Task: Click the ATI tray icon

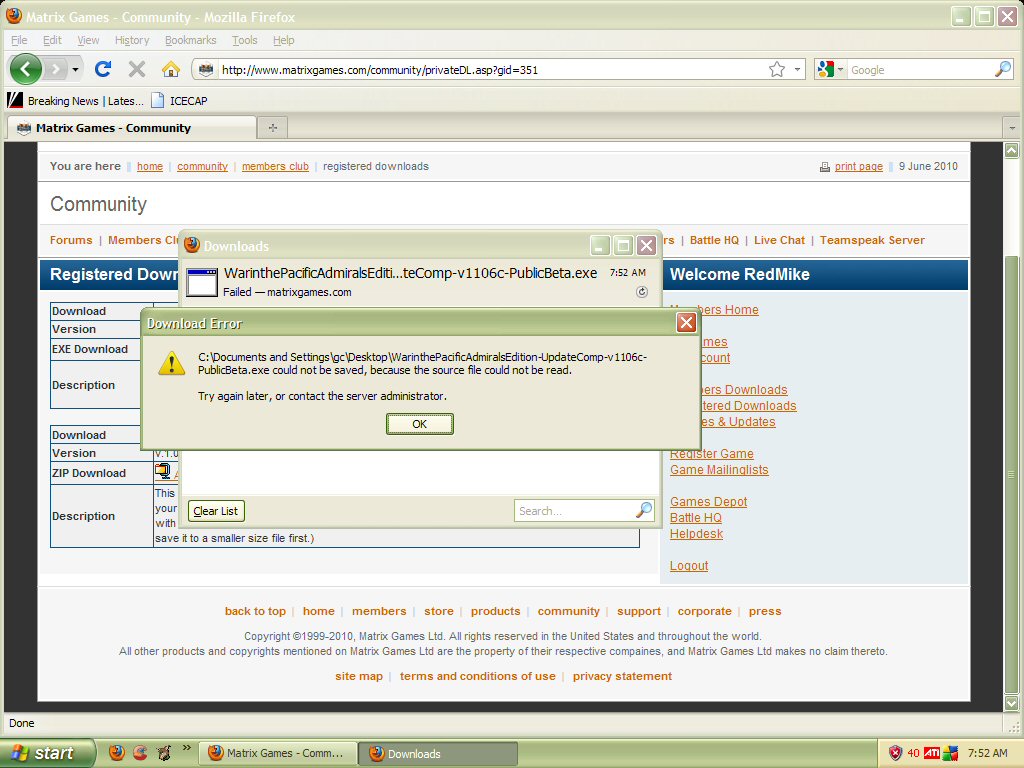Action: [x=932, y=753]
